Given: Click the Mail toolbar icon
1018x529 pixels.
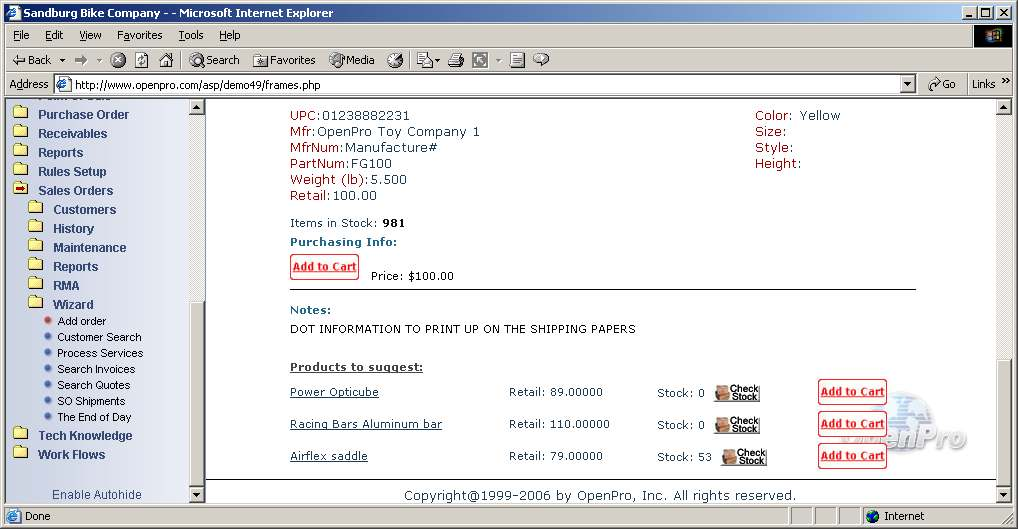Looking at the screenshot, I should (424, 60).
